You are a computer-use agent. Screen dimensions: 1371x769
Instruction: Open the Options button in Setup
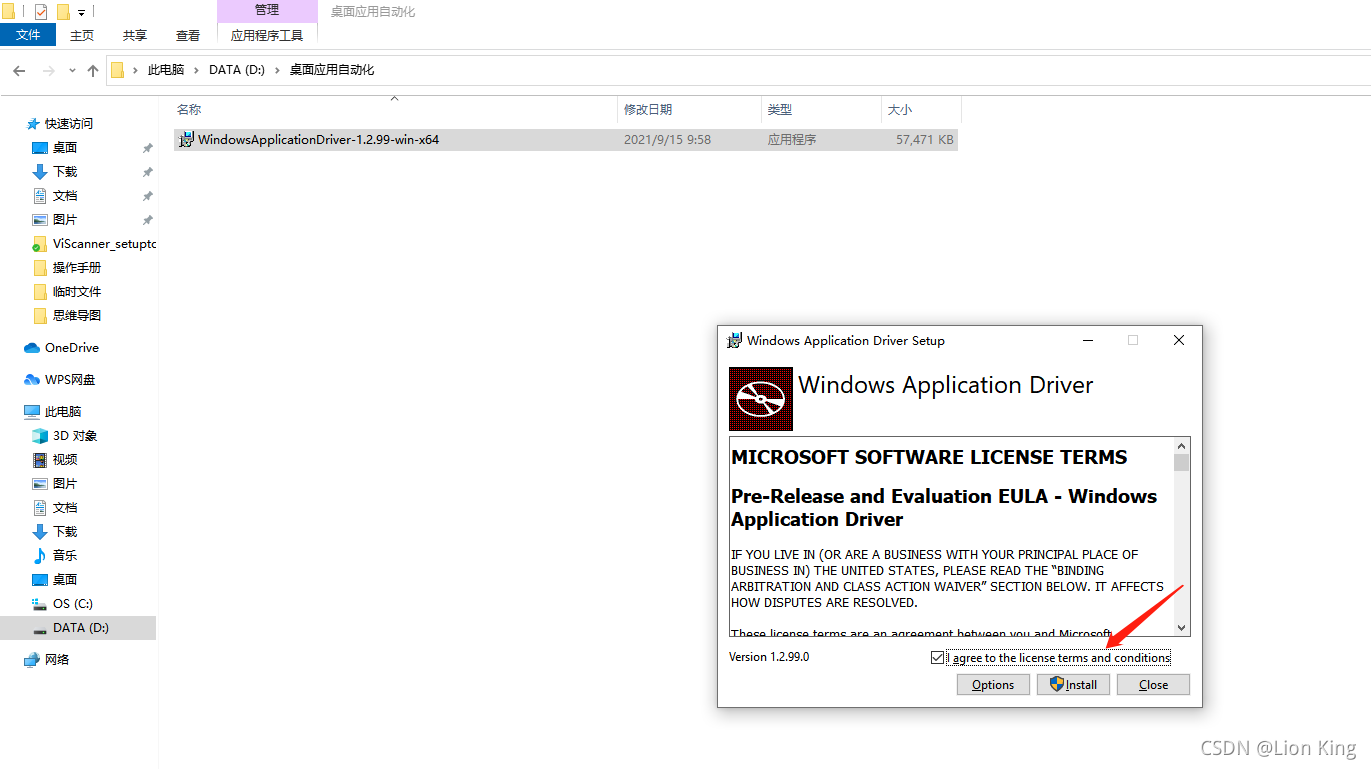993,685
